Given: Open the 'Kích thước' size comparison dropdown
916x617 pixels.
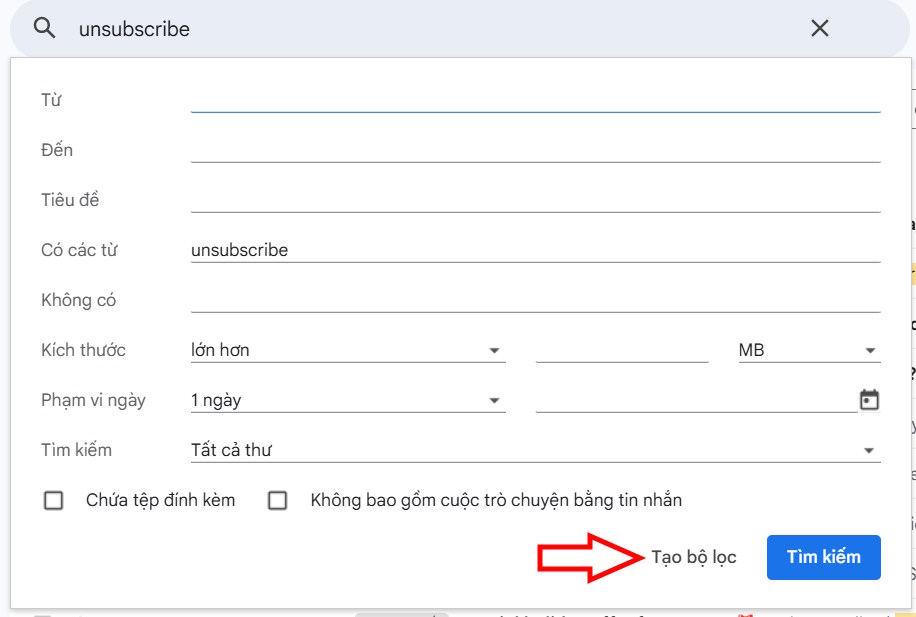Looking at the screenshot, I should pos(493,349).
